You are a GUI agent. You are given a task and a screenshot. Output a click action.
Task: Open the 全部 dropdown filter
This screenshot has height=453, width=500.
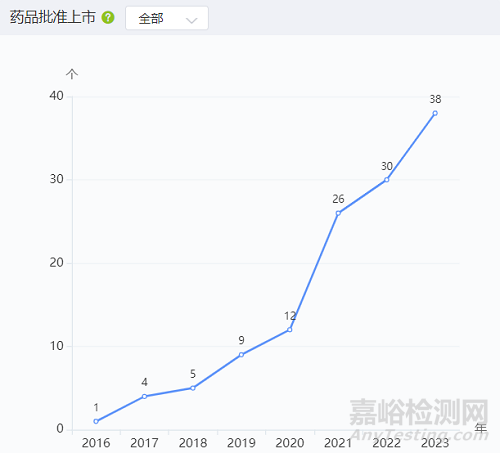point(167,18)
